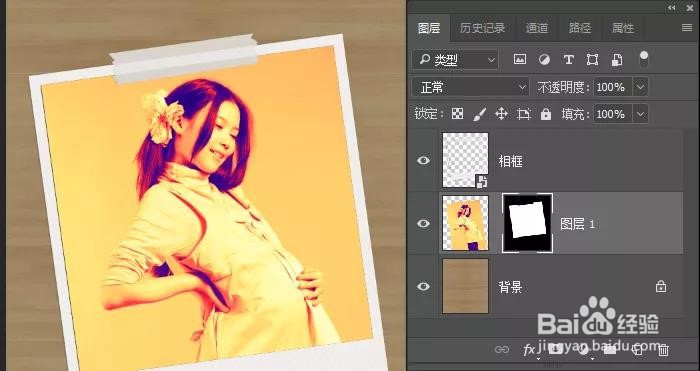This screenshot has height=371, width=700.
Task: Delete layer with trash icon
Action: (664, 350)
